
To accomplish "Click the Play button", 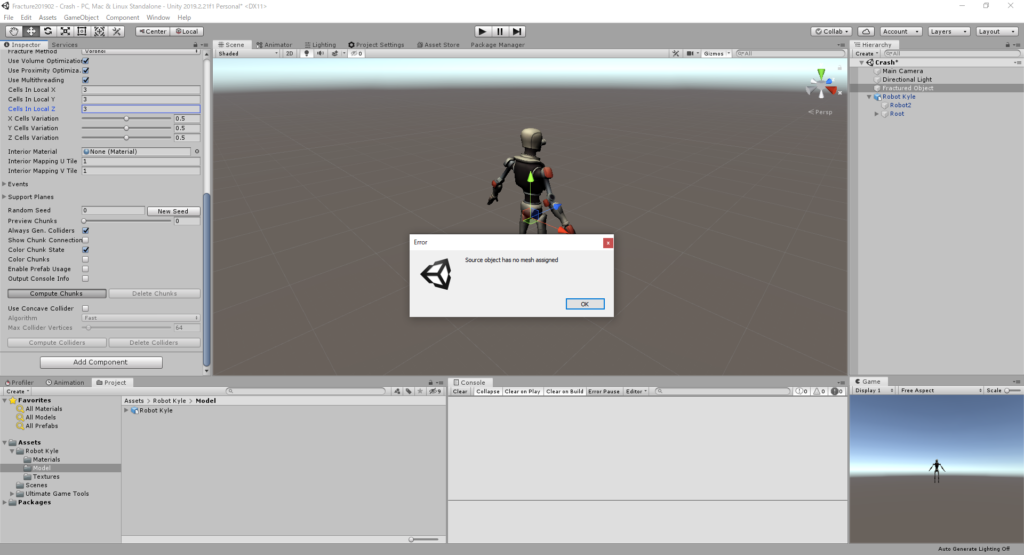I will (482, 31).
